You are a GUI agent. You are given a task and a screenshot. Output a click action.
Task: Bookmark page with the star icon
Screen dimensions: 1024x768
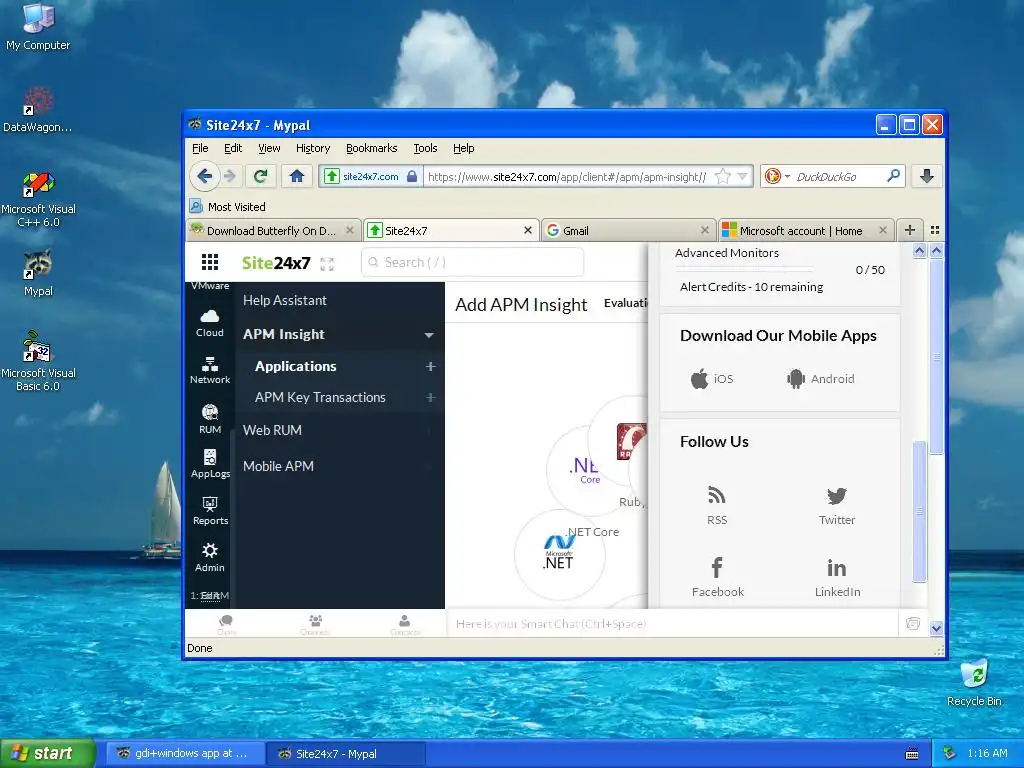pos(722,176)
